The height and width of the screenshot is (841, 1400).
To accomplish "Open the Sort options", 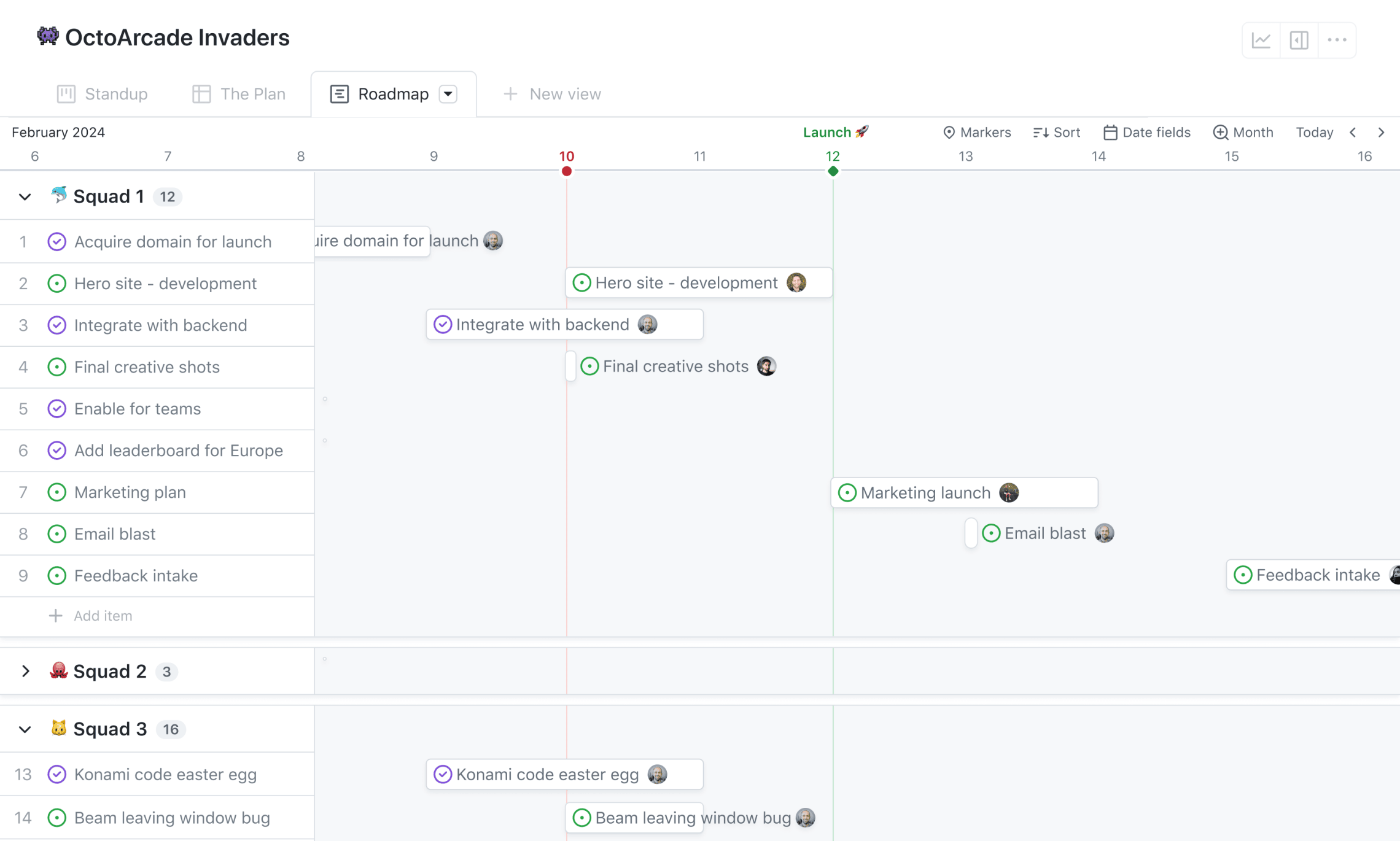I will tap(1056, 132).
